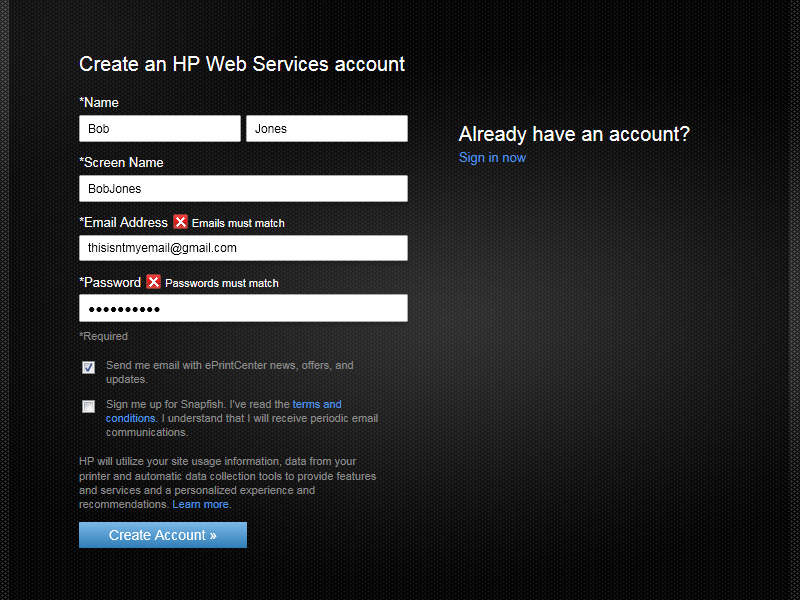
Task: Disable the ePrintCenter news and offers checkbox
Action: pyautogui.click(x=88, y=367)
